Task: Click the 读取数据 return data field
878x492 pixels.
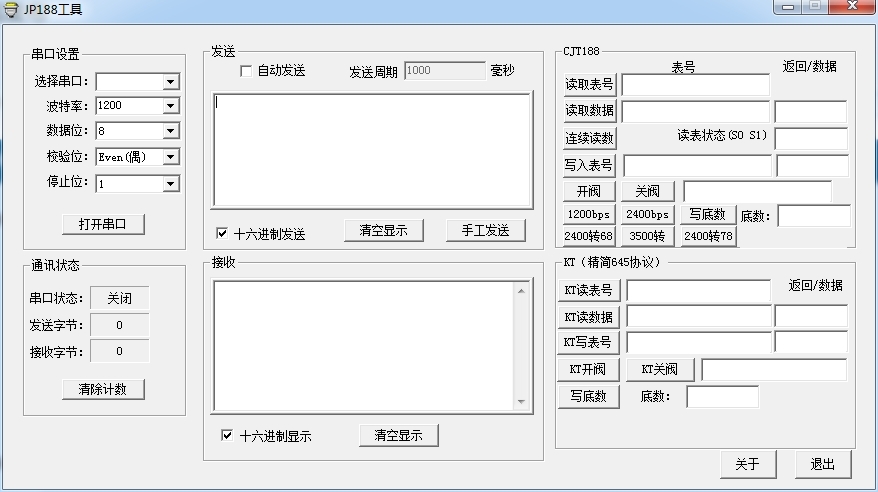Action: [x=811, y=112]
